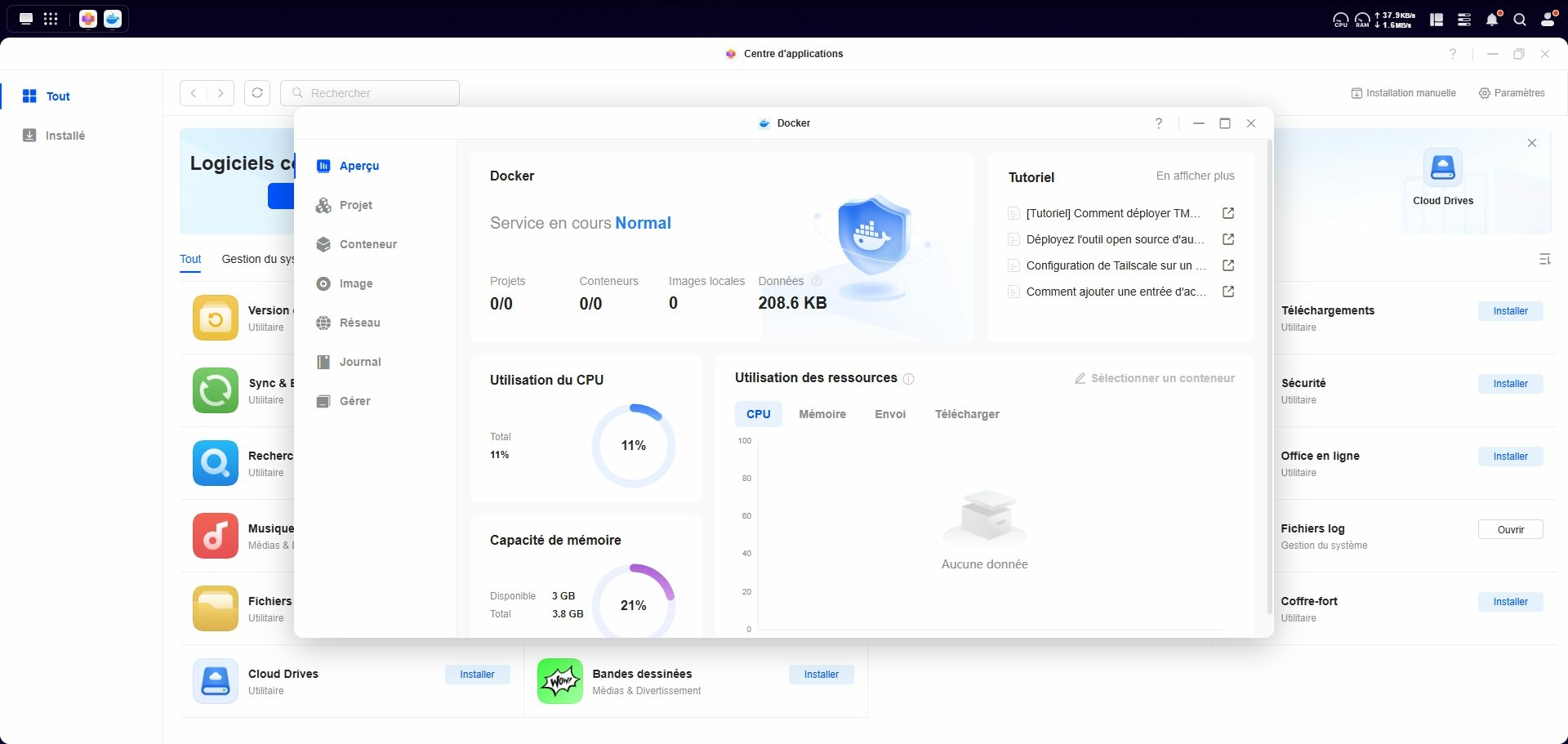This screenshot has width=1568, height=744.
Task: Open Conteneur in the Docker sidebar
Action: click(367, 244)
